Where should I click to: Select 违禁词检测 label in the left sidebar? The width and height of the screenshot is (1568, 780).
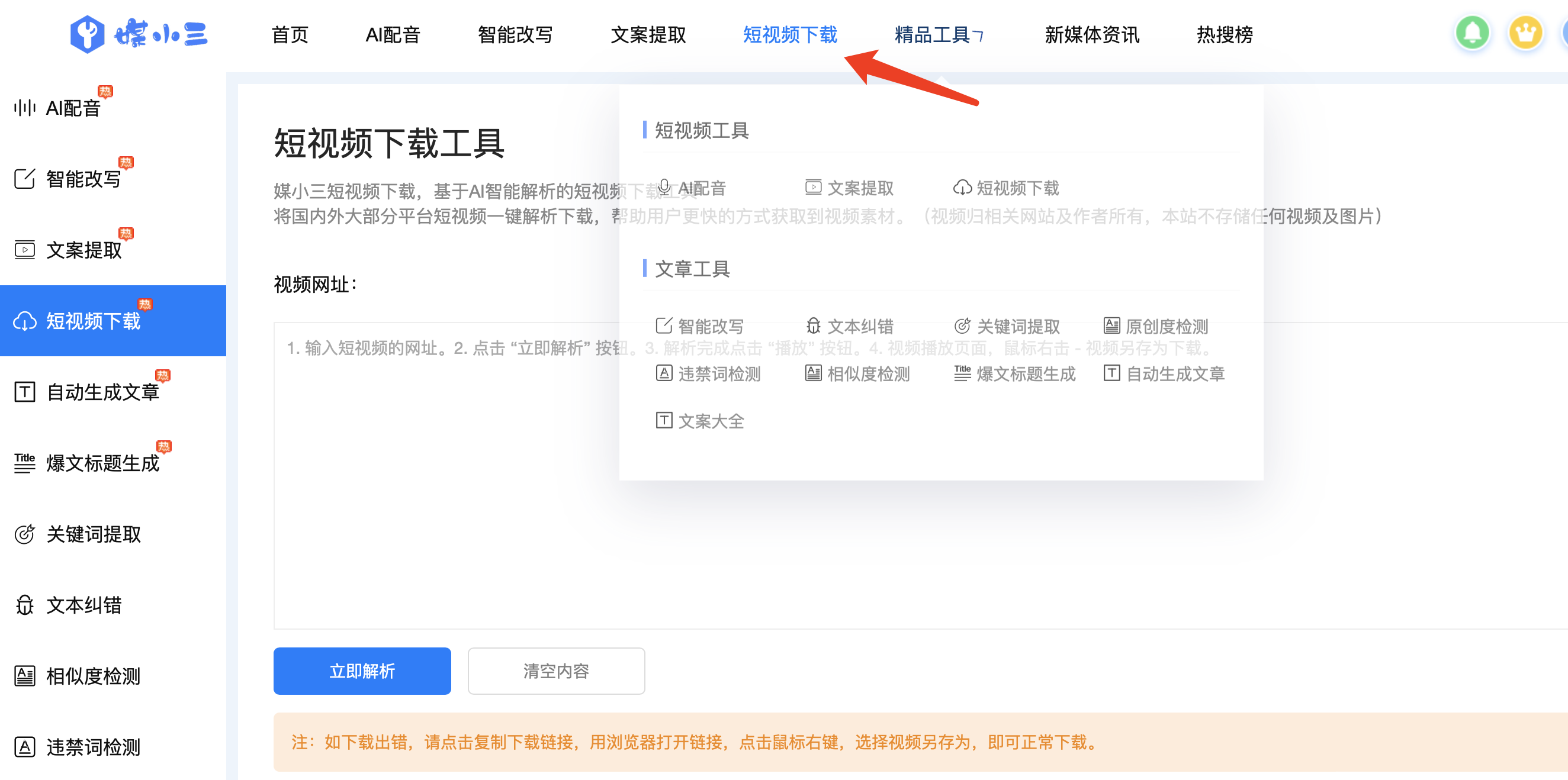point(94,747)
